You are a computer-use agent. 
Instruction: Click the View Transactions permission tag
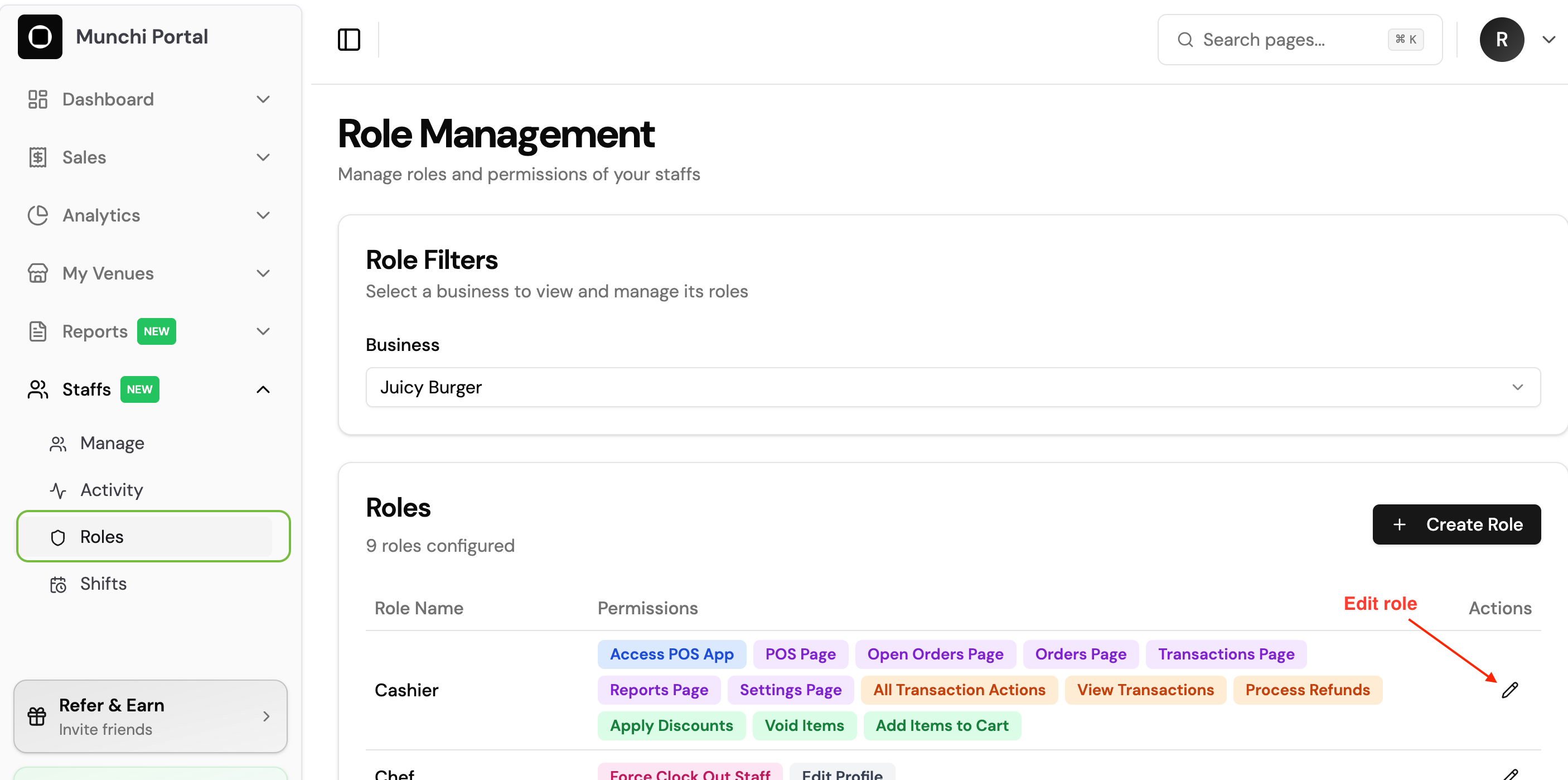tap(1145, 690)
